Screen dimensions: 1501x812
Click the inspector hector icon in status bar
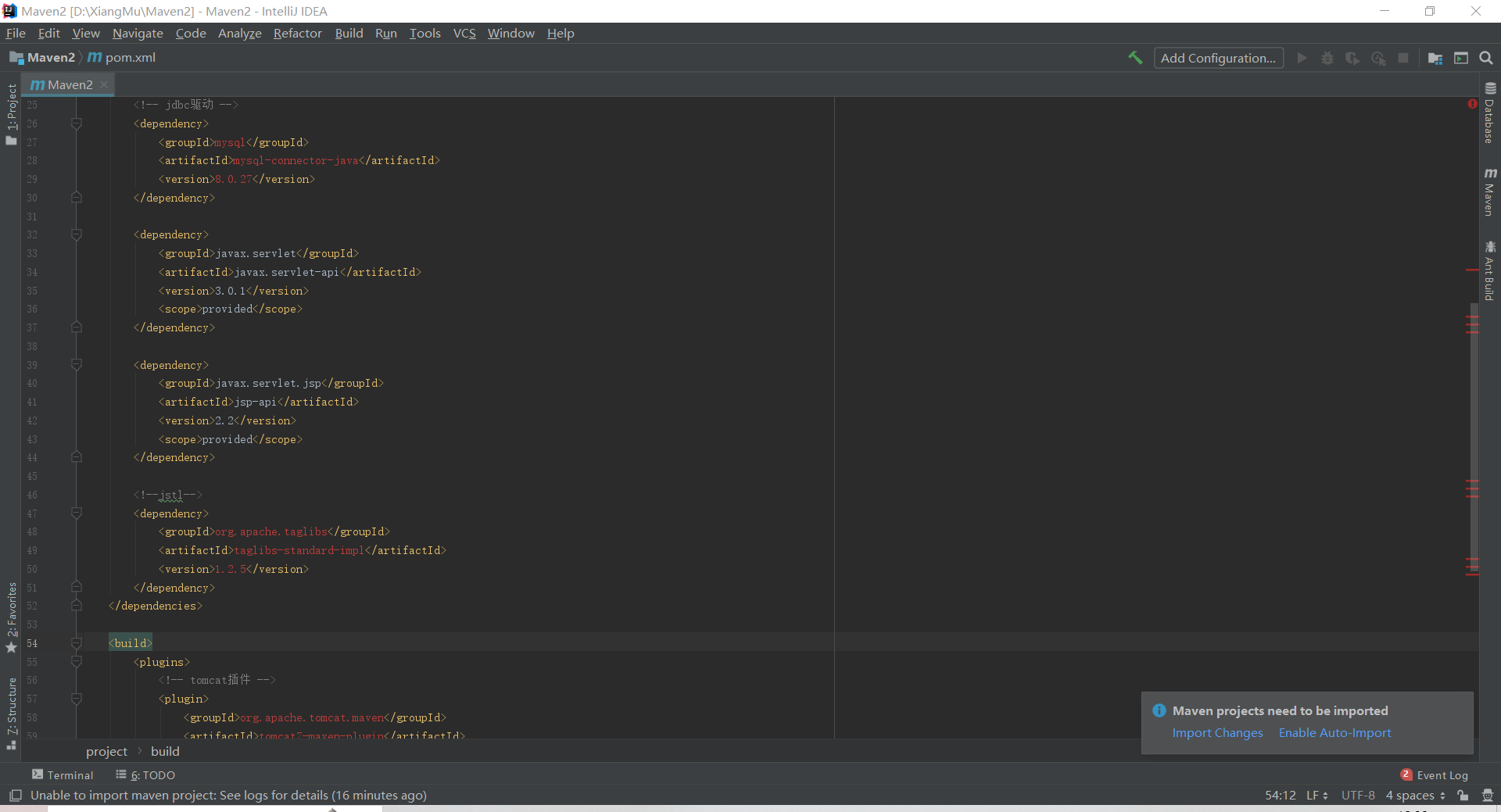[x=1487, y=796]
